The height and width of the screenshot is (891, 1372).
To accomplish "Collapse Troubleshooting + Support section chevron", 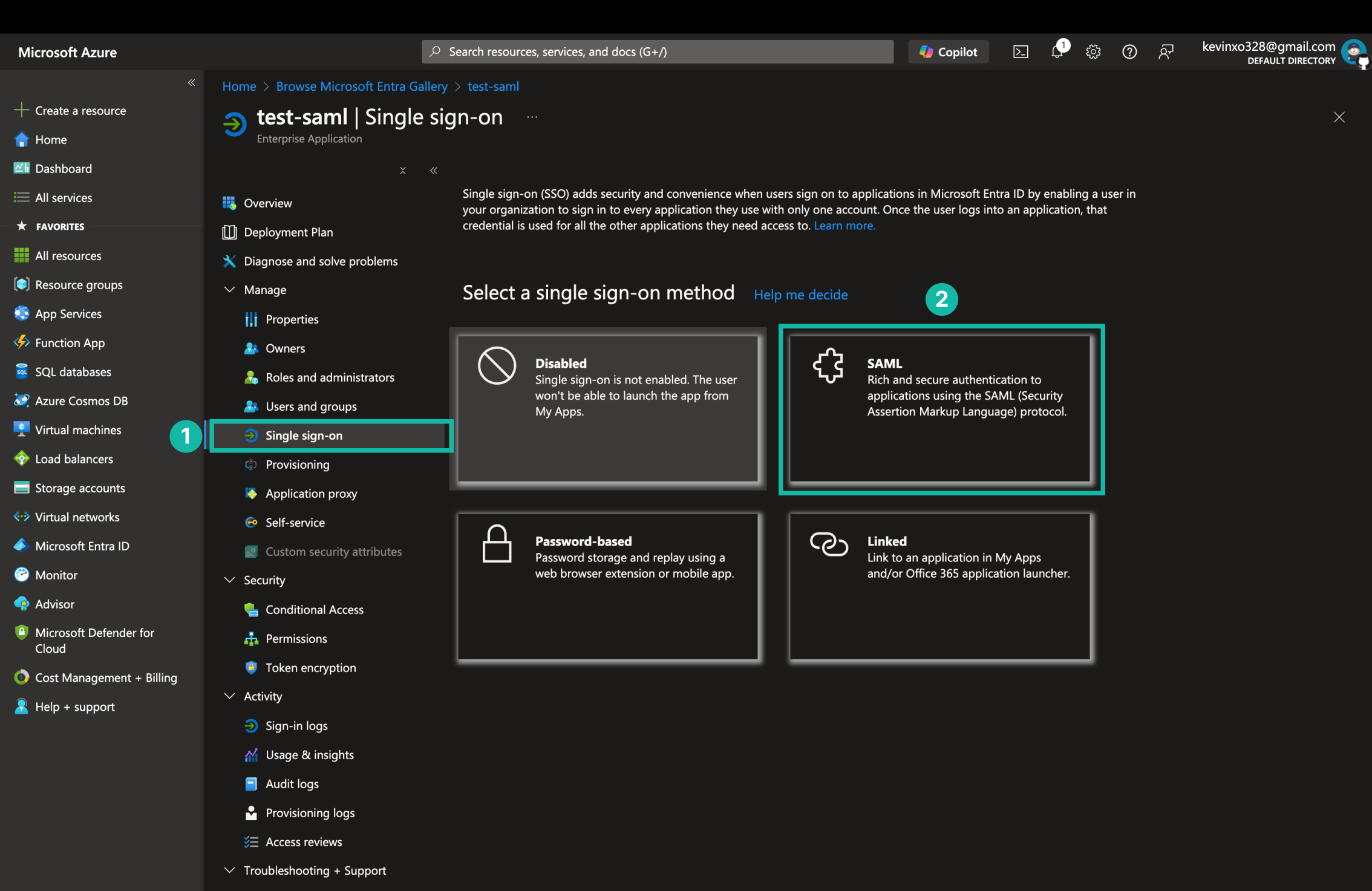I will [230, 870].
